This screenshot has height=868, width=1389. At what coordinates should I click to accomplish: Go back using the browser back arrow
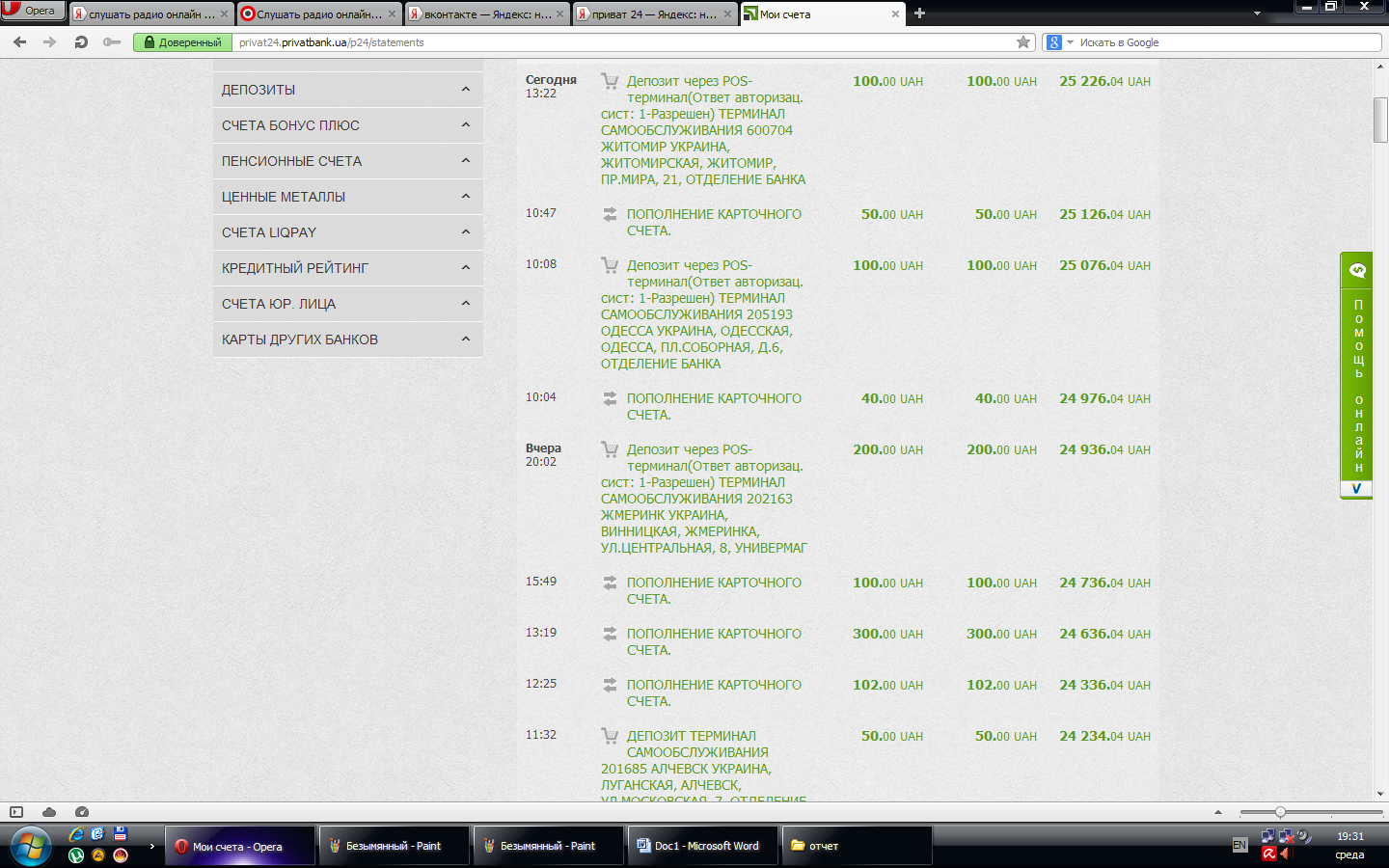(x=20, y=41)
